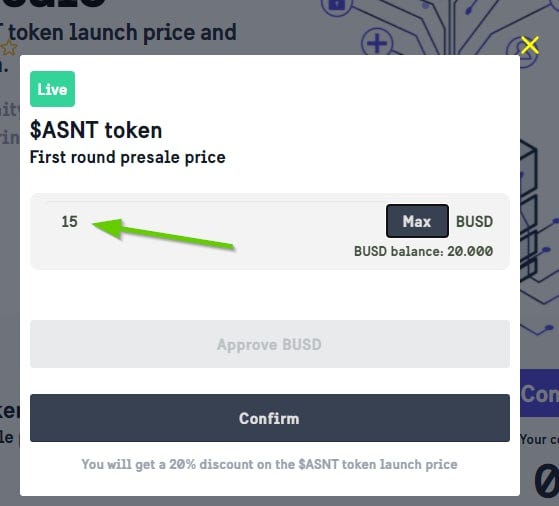
Task: Click the First round presale price subtitle
Action: pyautogui.click(x=128, y=157)
